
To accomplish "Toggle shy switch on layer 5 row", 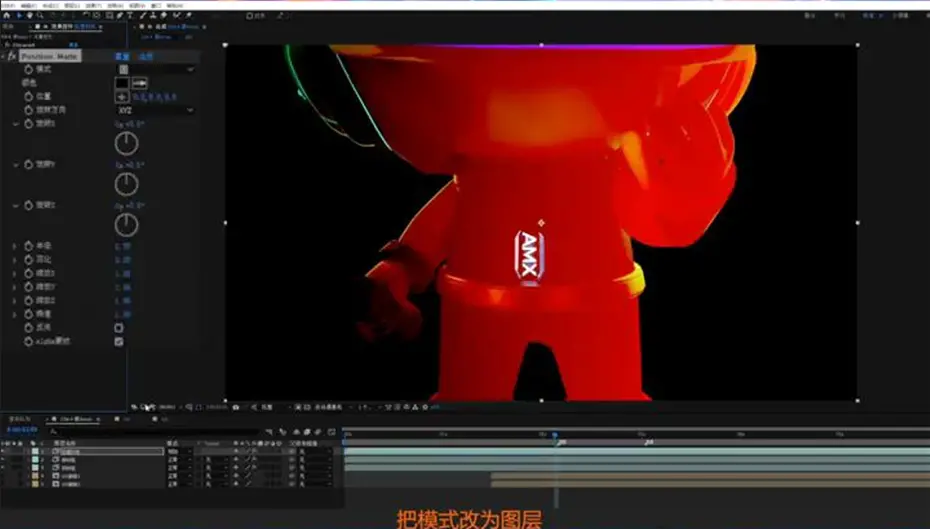I will click(x=236, y=484).
